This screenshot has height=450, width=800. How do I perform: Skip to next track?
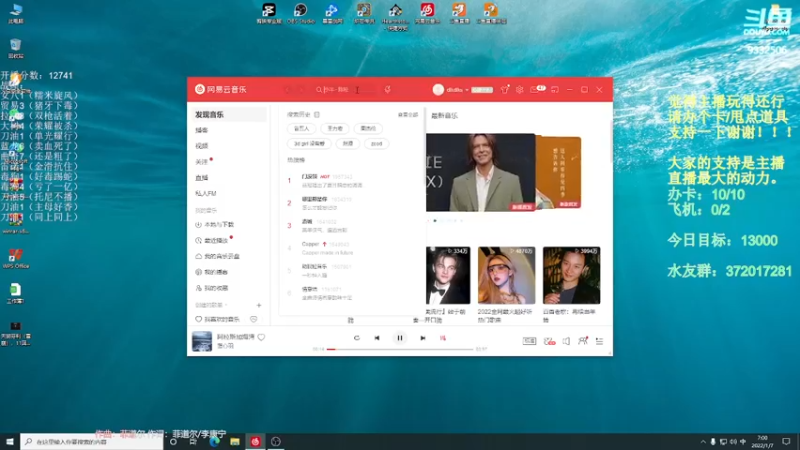click(x=422, y=338)
